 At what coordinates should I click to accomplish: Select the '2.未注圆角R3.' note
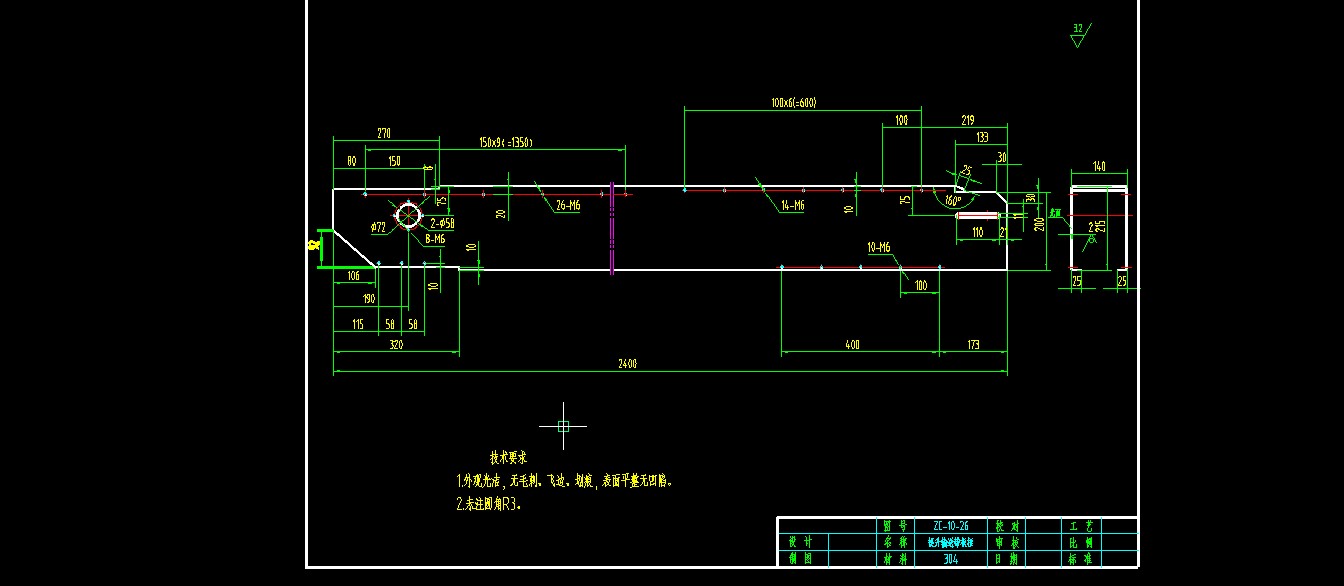(x=489, y=505)
